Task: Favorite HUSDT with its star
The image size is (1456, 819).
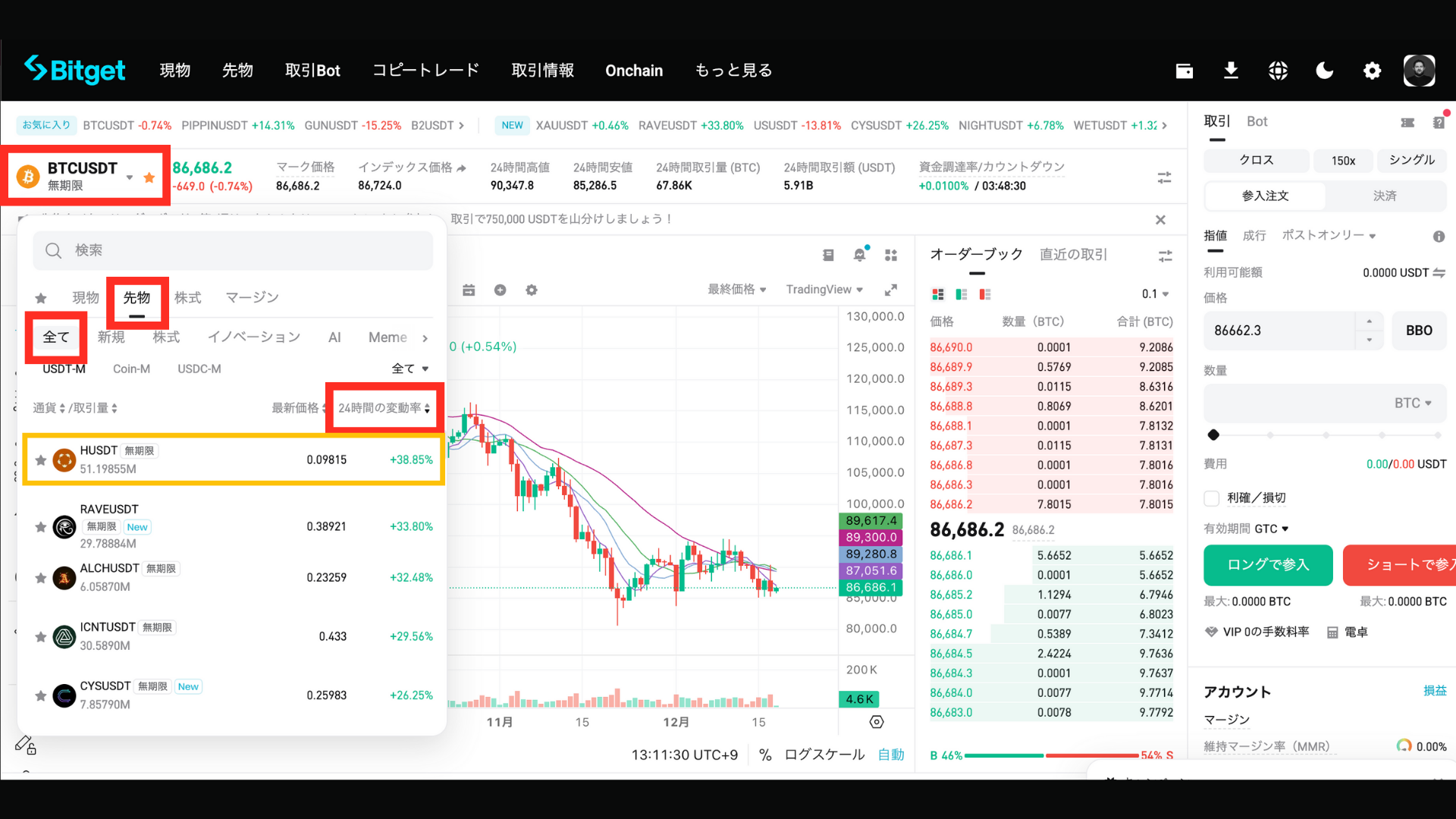Action: coord(41,460)
